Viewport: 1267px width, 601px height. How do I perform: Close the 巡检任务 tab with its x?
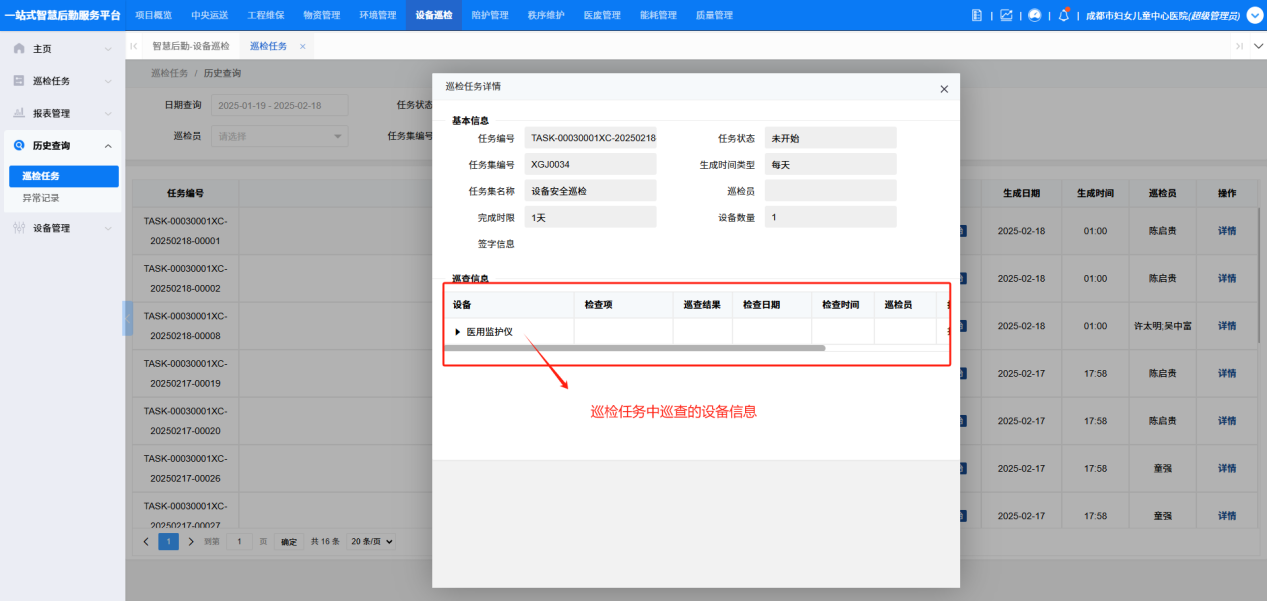(303, 46)
